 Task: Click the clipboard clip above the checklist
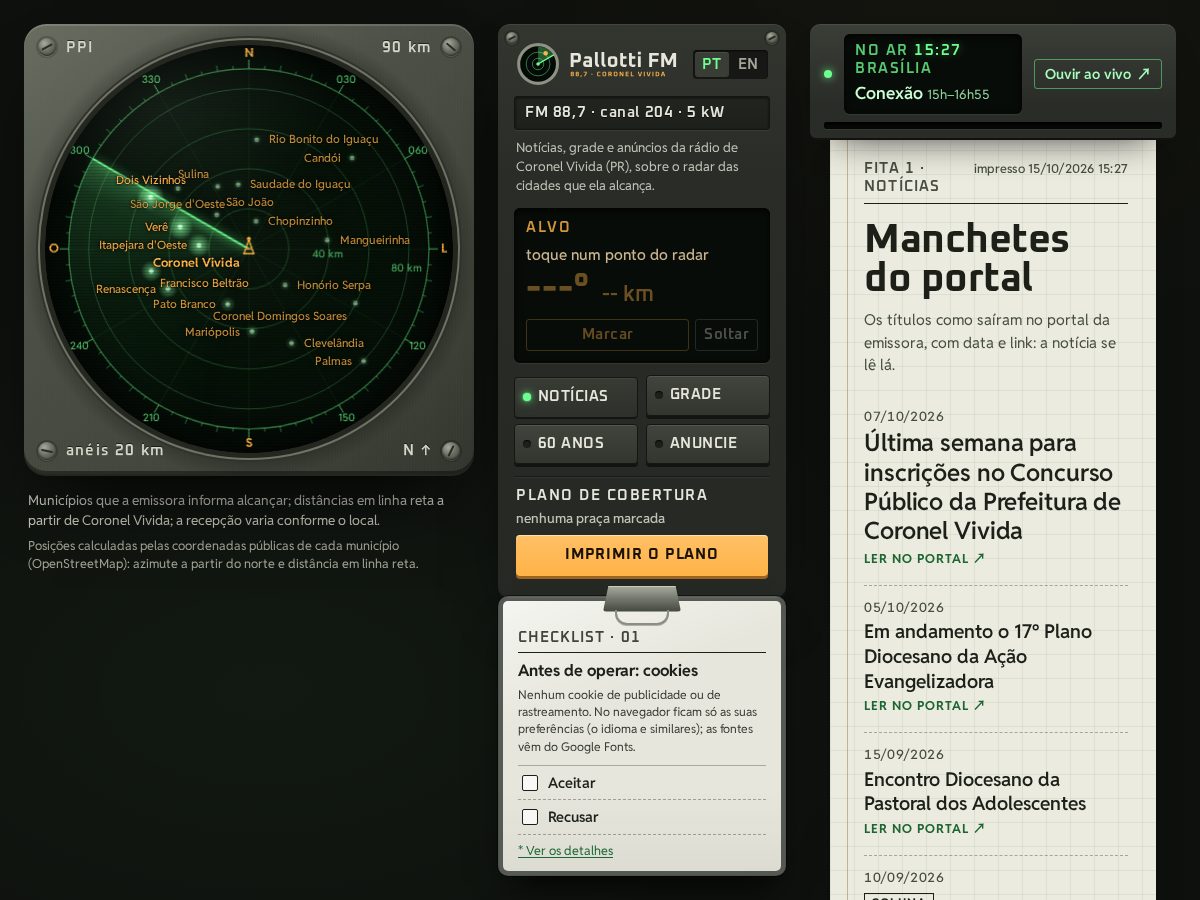[x=642, y=605]
